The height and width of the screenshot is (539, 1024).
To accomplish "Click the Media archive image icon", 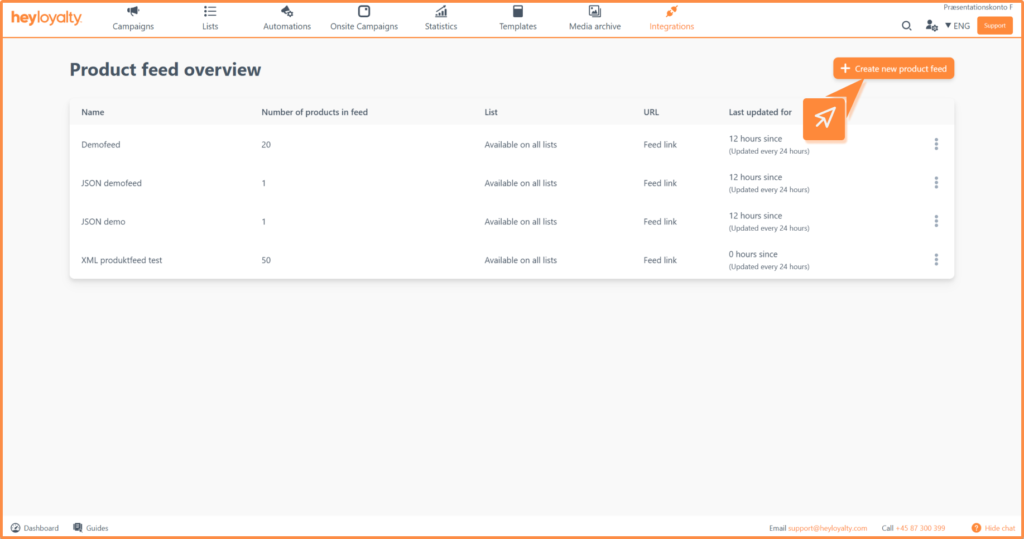I will pyautogui.click(x=595, y=11).
